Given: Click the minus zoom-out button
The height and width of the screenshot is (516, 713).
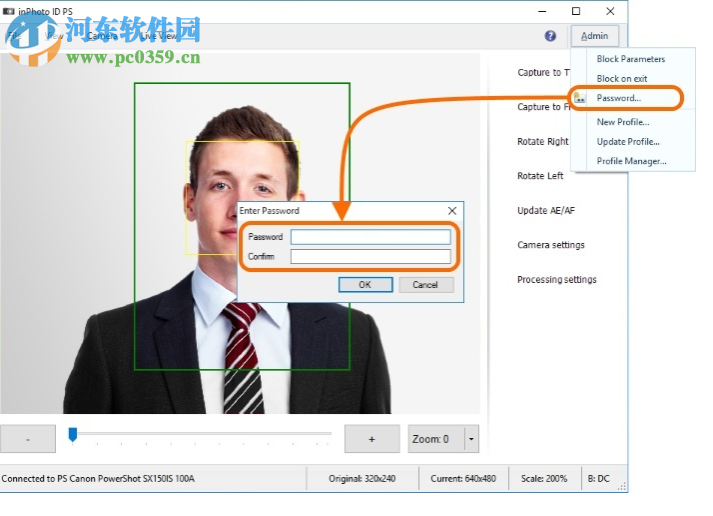Looking at the screenshot, I should click(28, 439).
